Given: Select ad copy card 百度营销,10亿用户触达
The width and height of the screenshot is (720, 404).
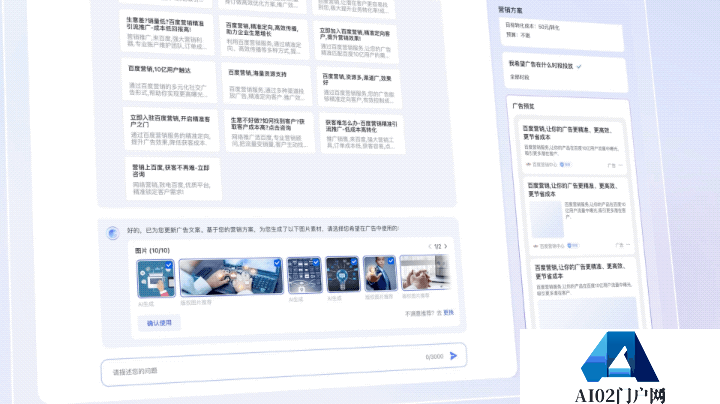Looking at the screenshot, I should pos(168,81).
